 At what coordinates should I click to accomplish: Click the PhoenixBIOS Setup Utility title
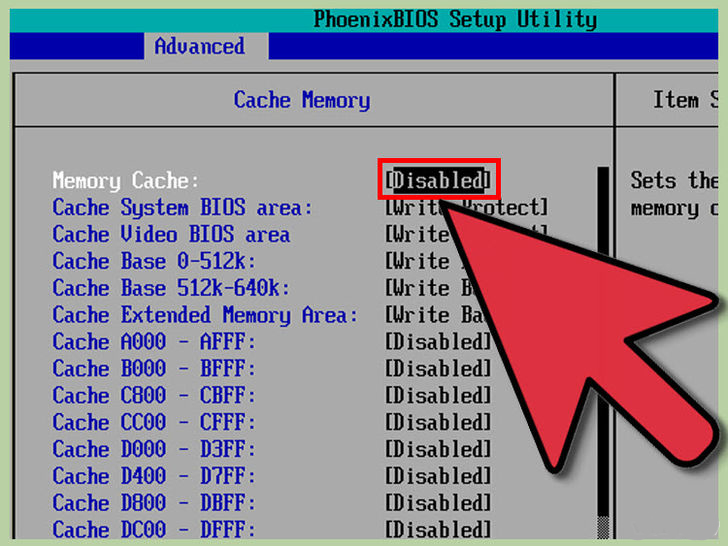[x=455, y=20]
